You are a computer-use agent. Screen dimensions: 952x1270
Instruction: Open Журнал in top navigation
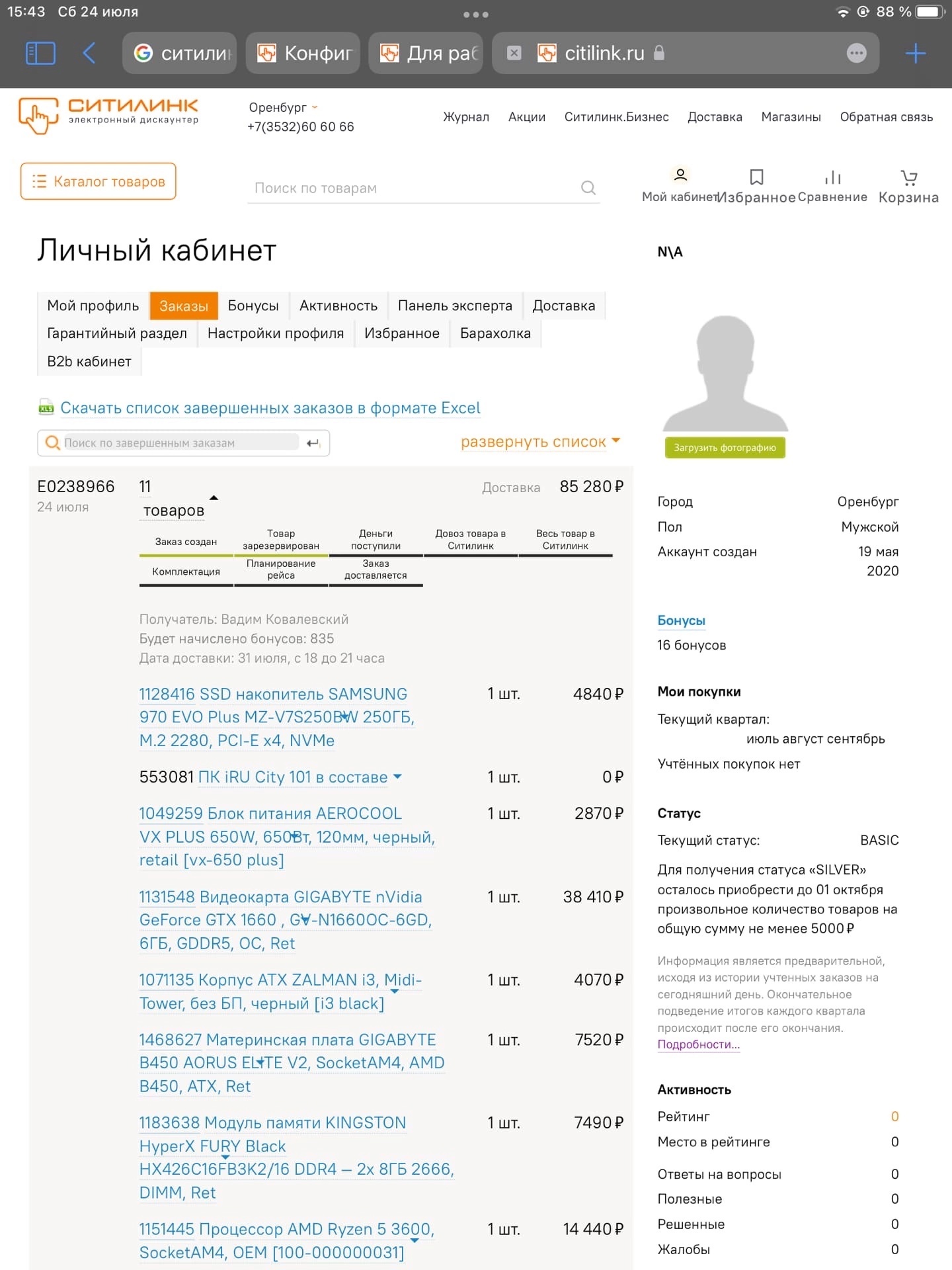coord(466,117)
